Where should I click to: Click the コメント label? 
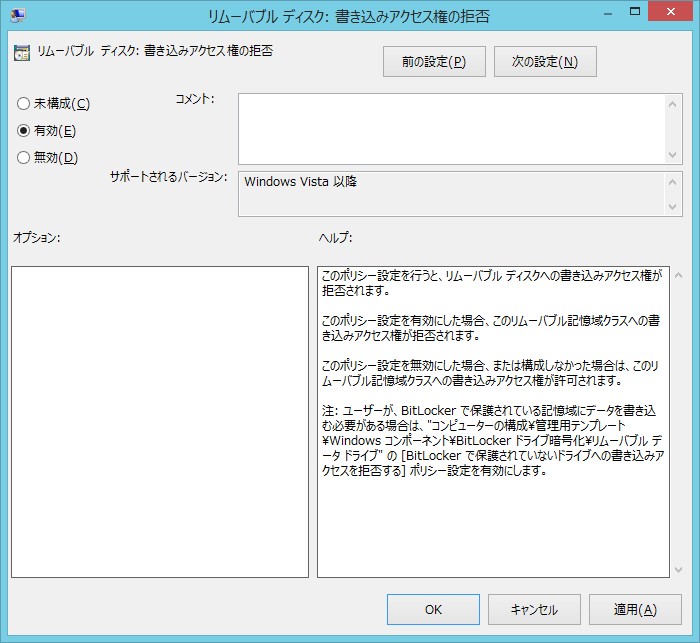(x=195, y=99)
